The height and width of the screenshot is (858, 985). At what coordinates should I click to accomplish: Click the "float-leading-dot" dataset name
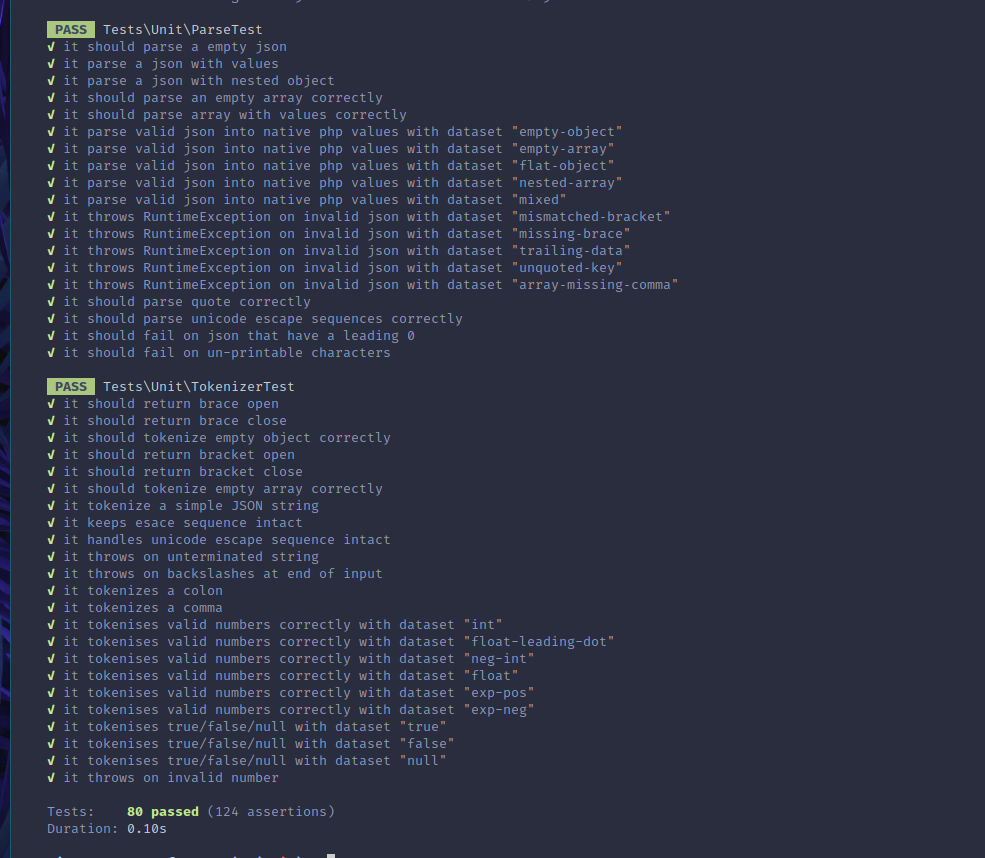point(539,641)
